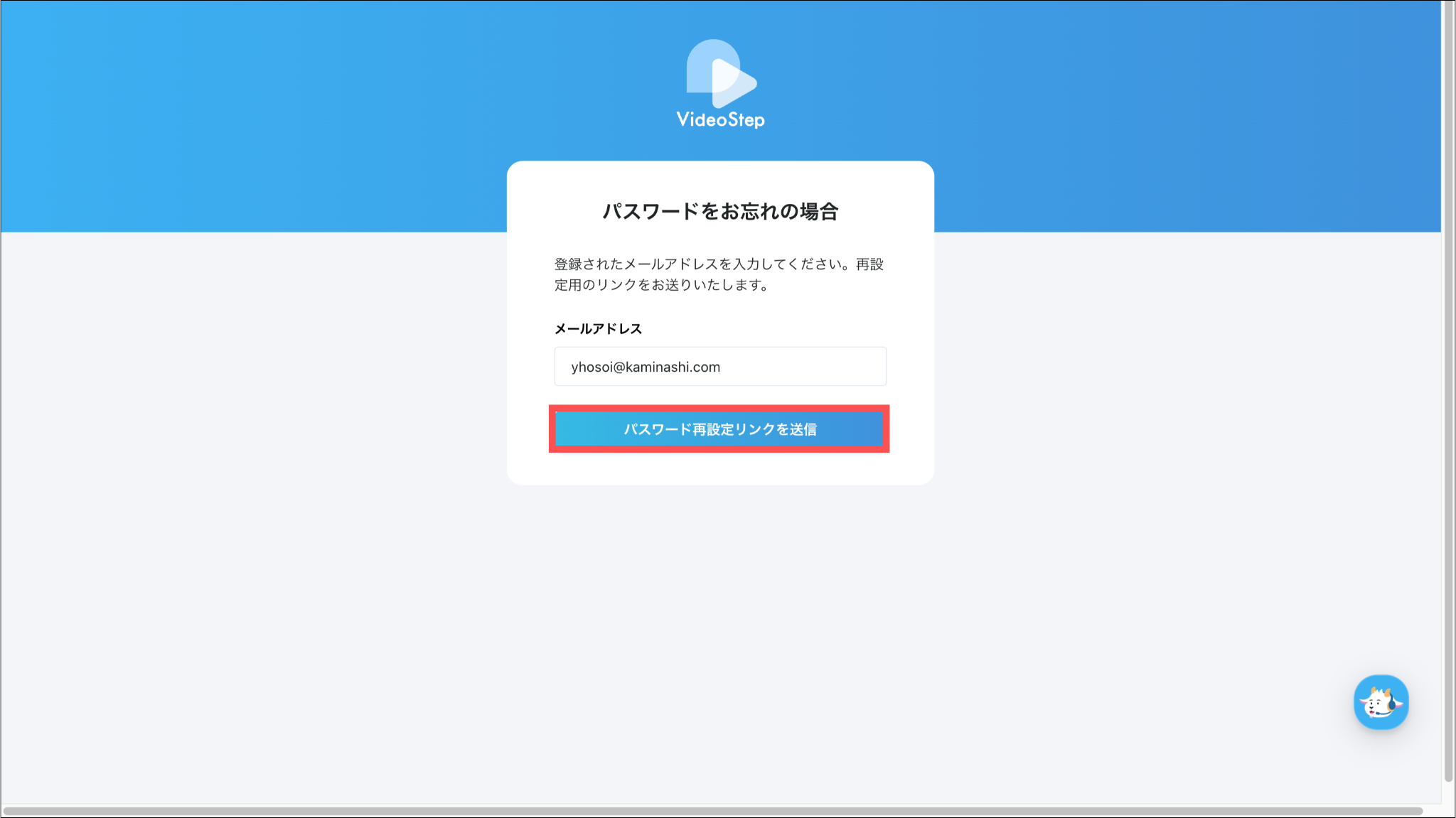Screen dimensions: 1456x818
Task: Click the 送信 text on the blue button
Action: (x=803, y=429)
